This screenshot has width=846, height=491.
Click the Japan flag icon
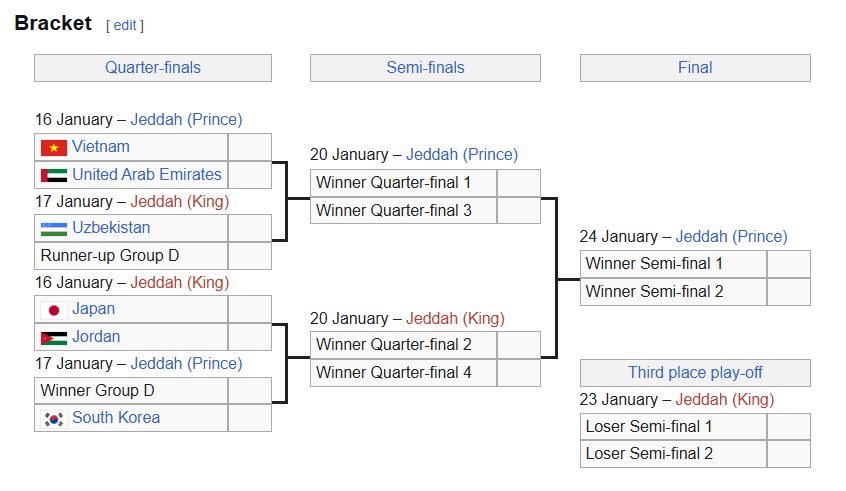coord(53,310)
